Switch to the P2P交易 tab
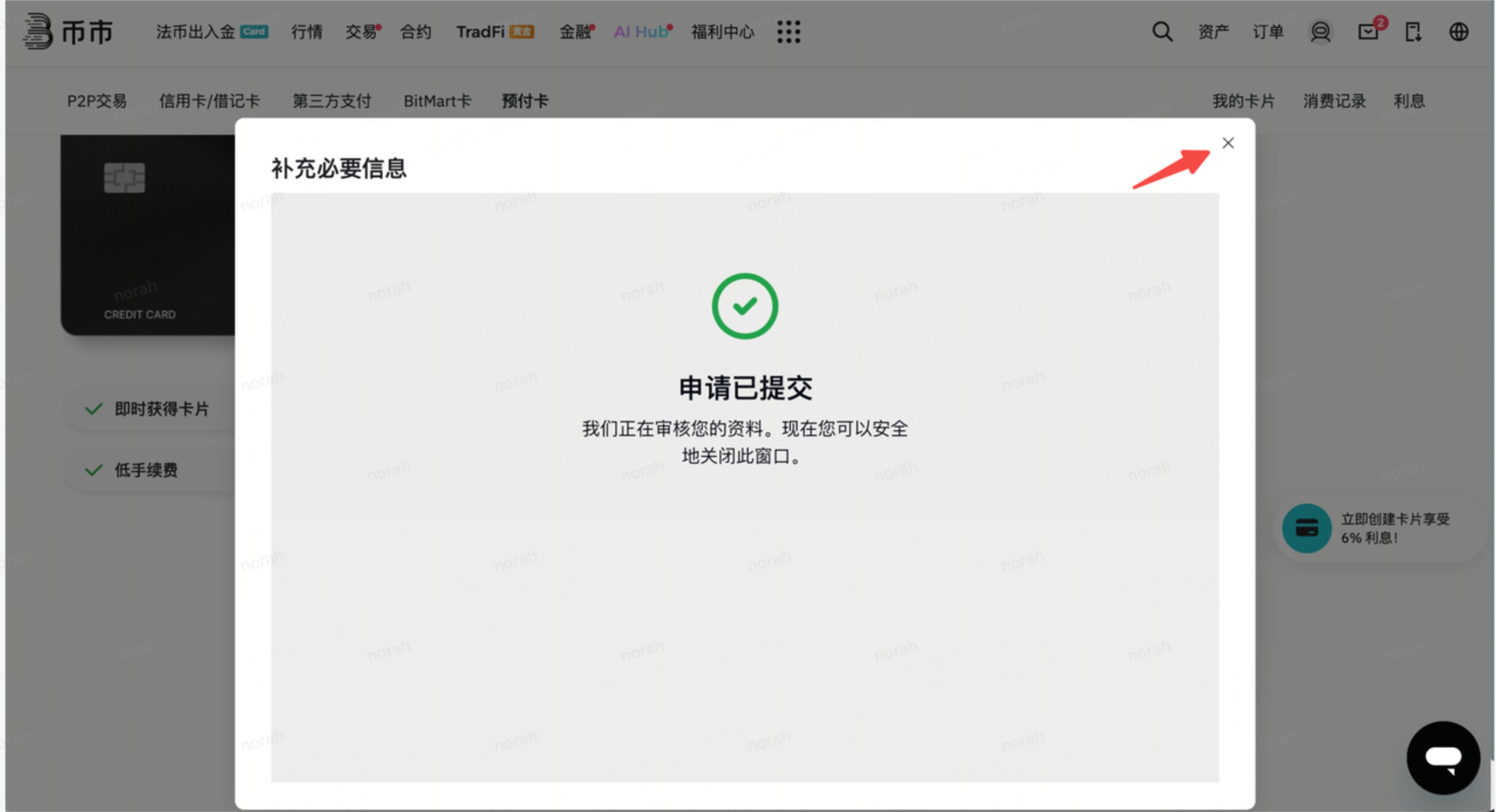Viewport: 1496px width, 812px height. point(97,101)
